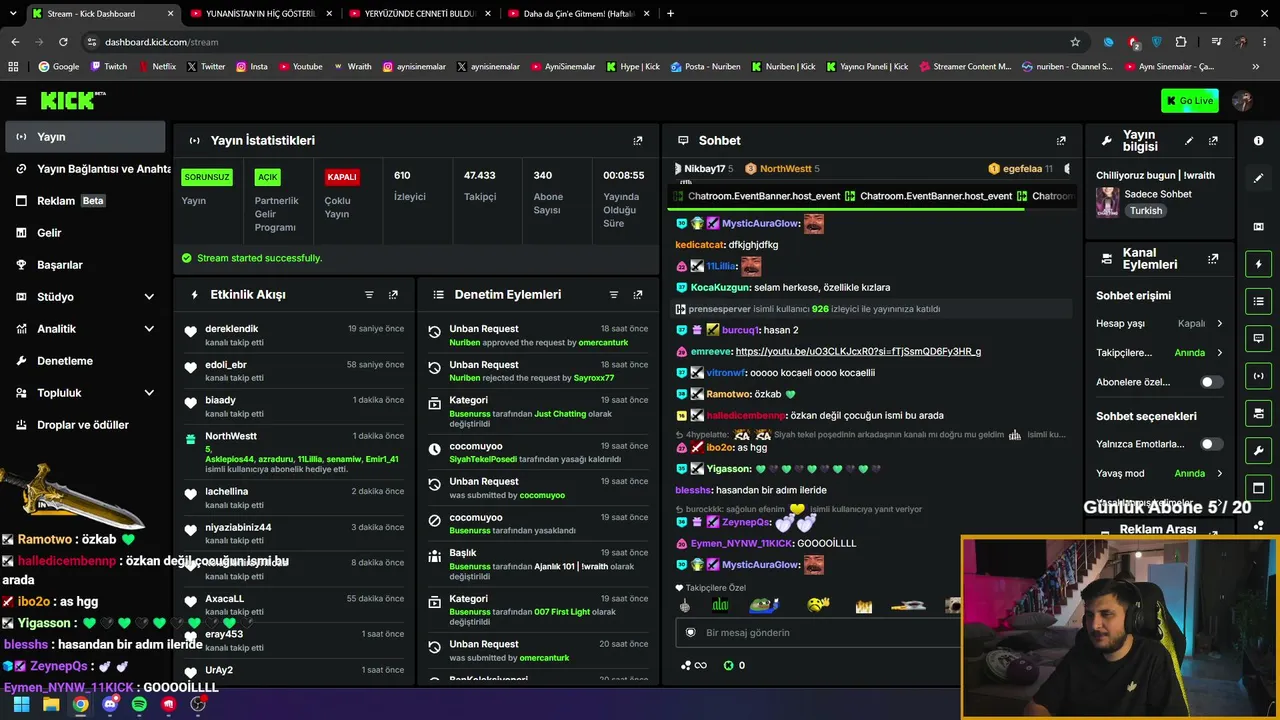The width and height of the screenshot is (1280, 720).
Task: Click the Kick logo
Action: coord(72,100)
